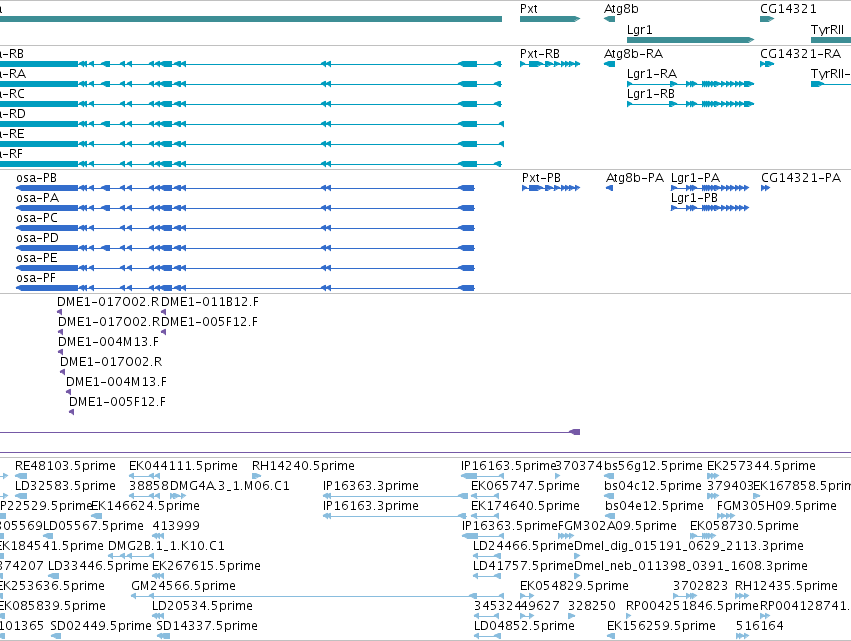Select the osa-PF protein track
The image size is (851, 641).
click(245, 288)
